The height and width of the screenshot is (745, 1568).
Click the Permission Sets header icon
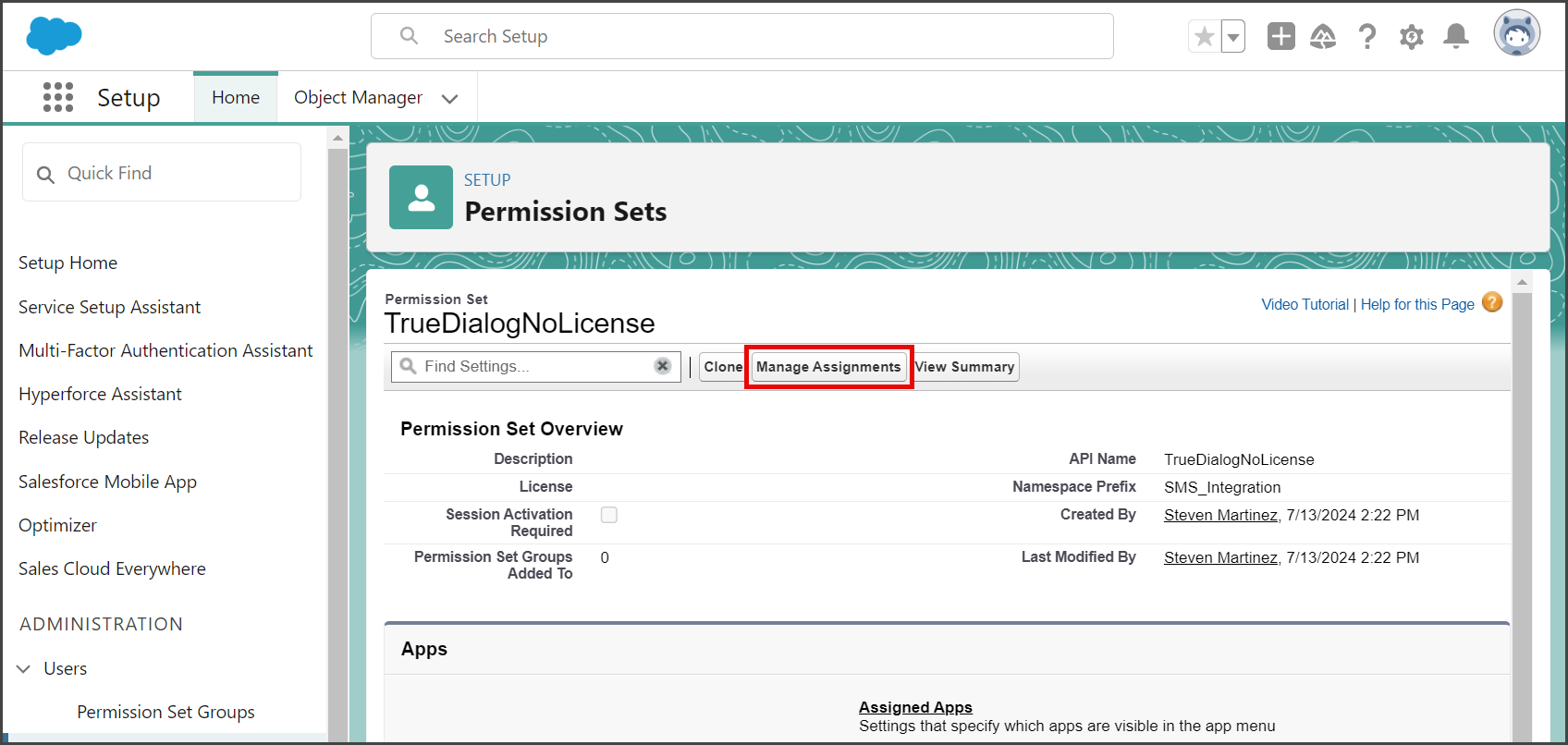point(421,197)
